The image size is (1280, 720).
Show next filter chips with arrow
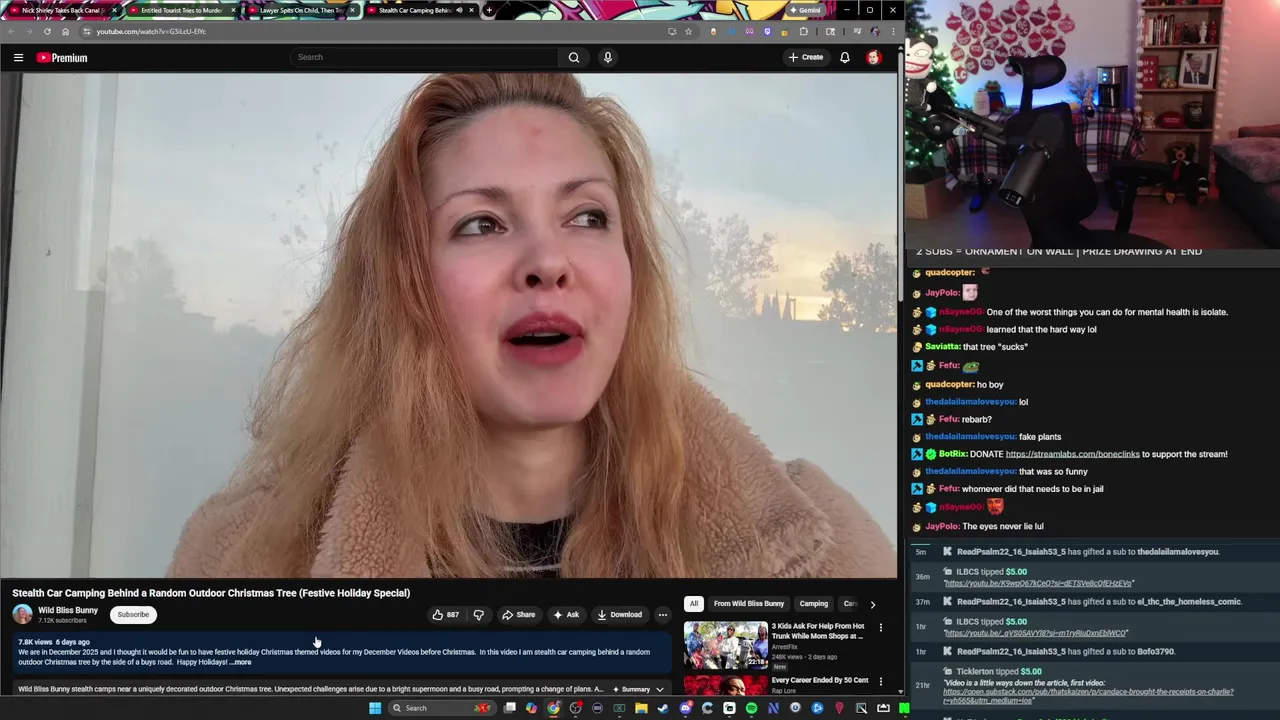tap(872, 604)
